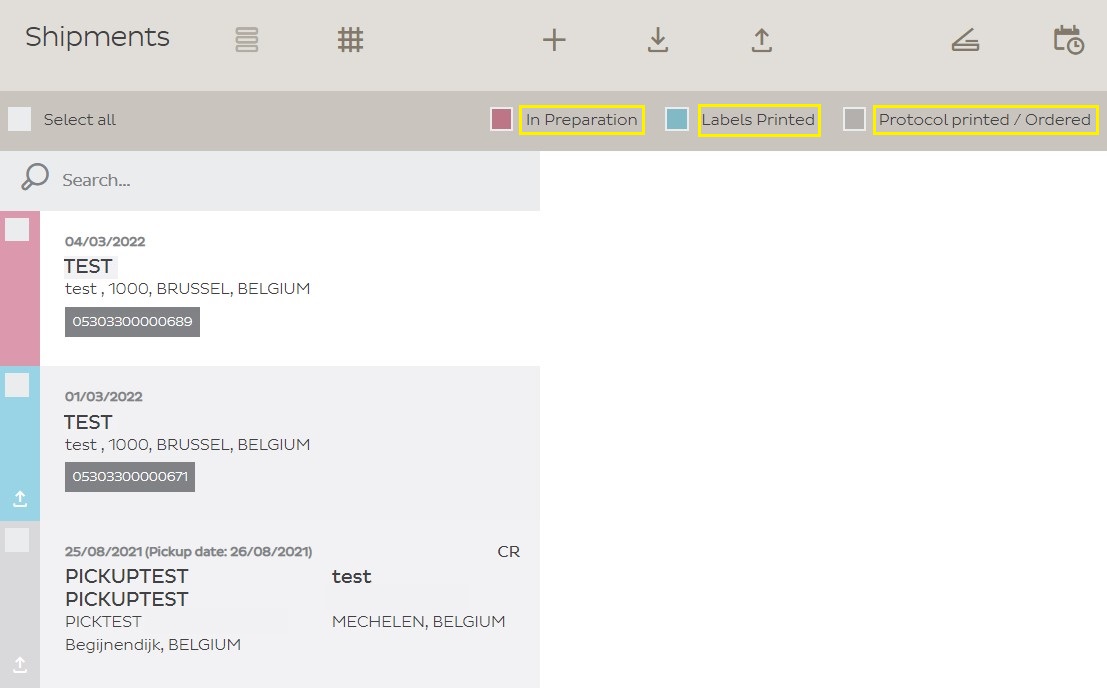Click the blue Labels Printed color swatch
1107x688 pixels.
click(x=677, y=120)
